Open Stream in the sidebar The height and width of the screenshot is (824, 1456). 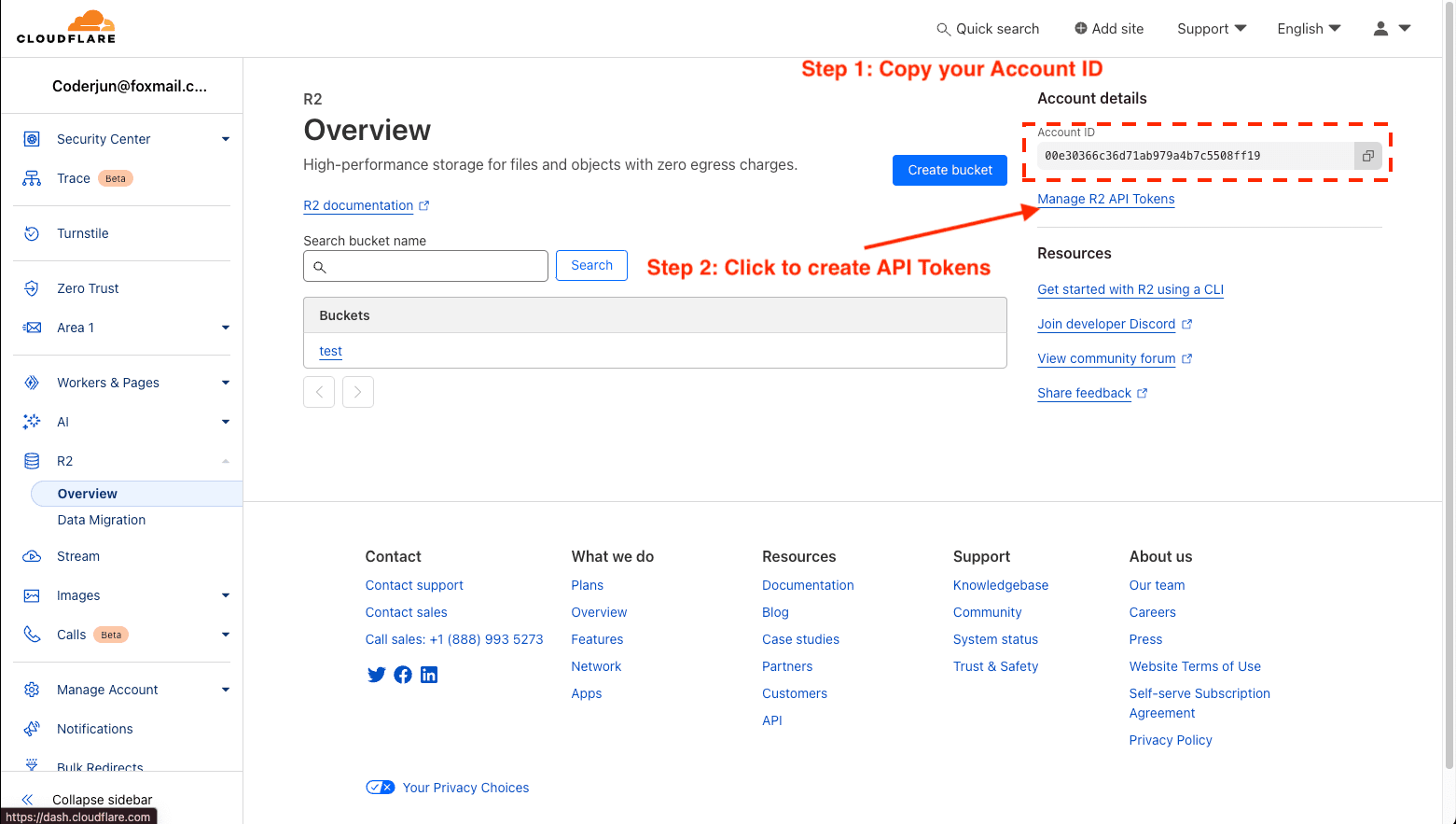tap(78, 556)
